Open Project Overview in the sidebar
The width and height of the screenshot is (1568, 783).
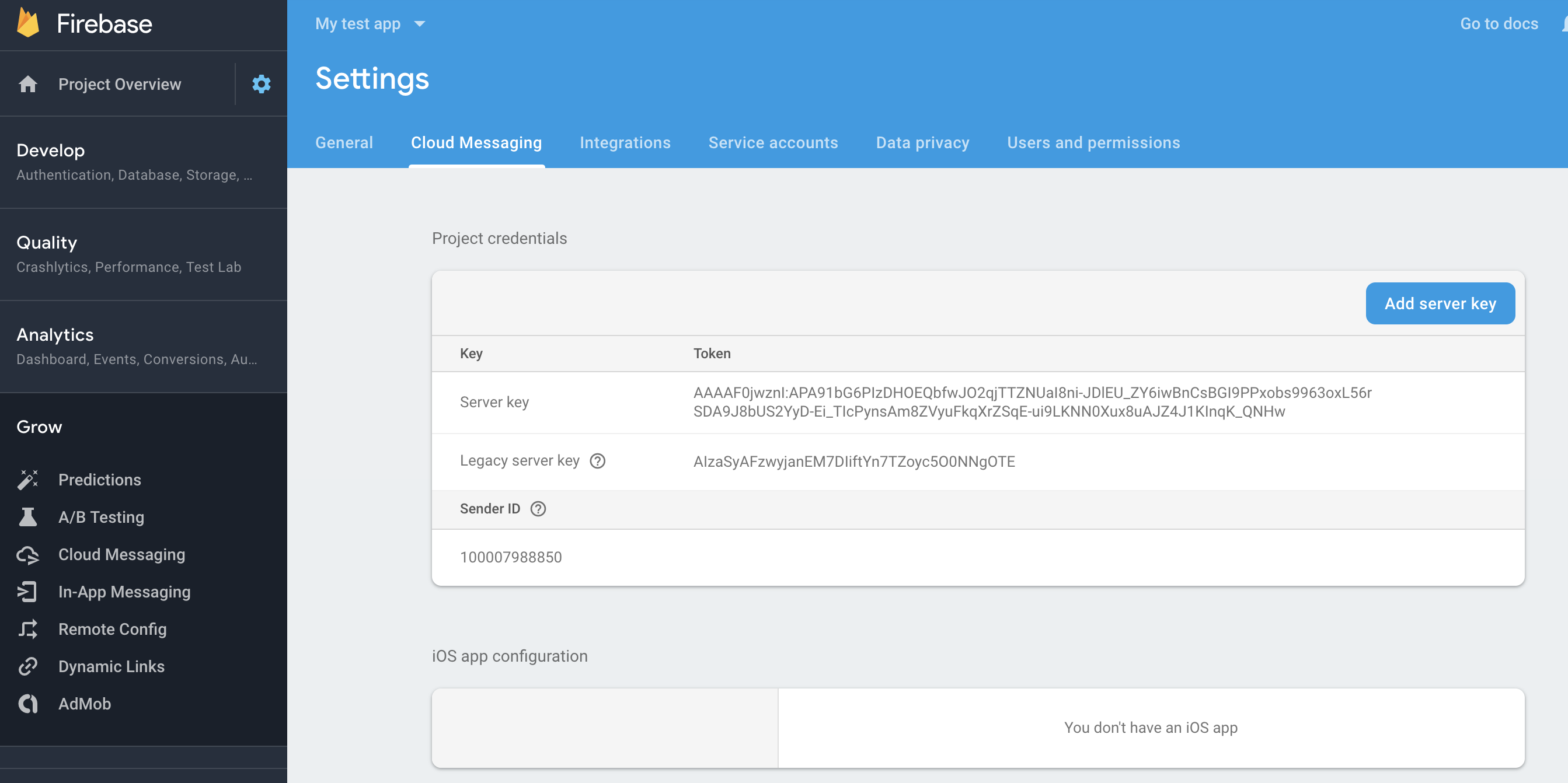point(119,84)
